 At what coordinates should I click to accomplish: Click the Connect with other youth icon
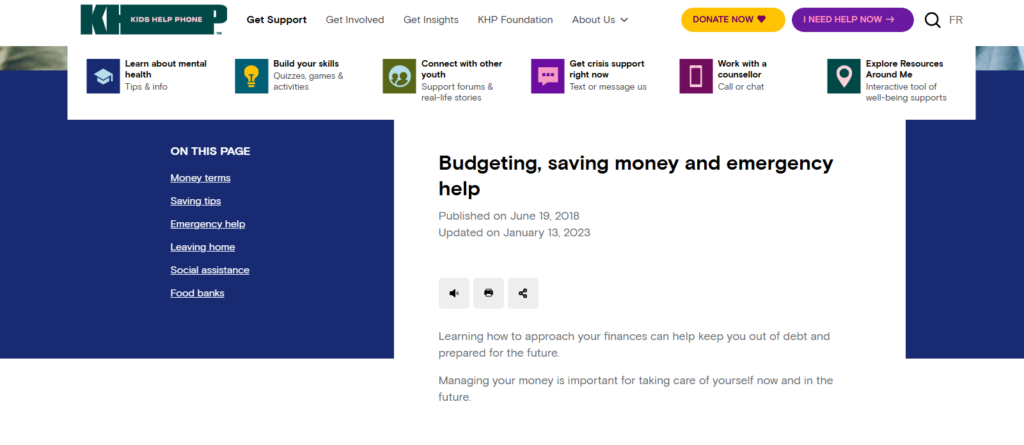400,76
